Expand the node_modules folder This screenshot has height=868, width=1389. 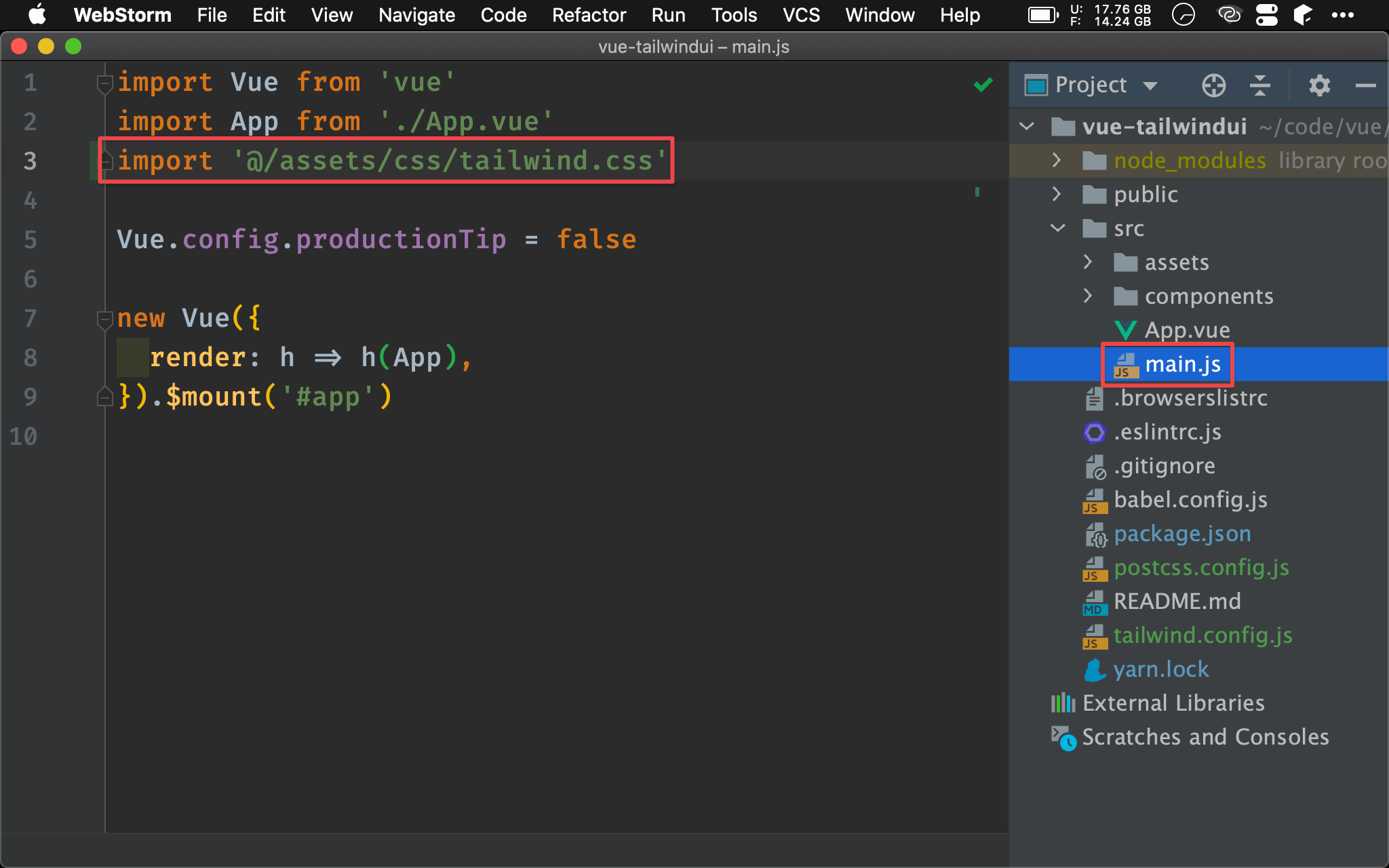click(1056, 160)
